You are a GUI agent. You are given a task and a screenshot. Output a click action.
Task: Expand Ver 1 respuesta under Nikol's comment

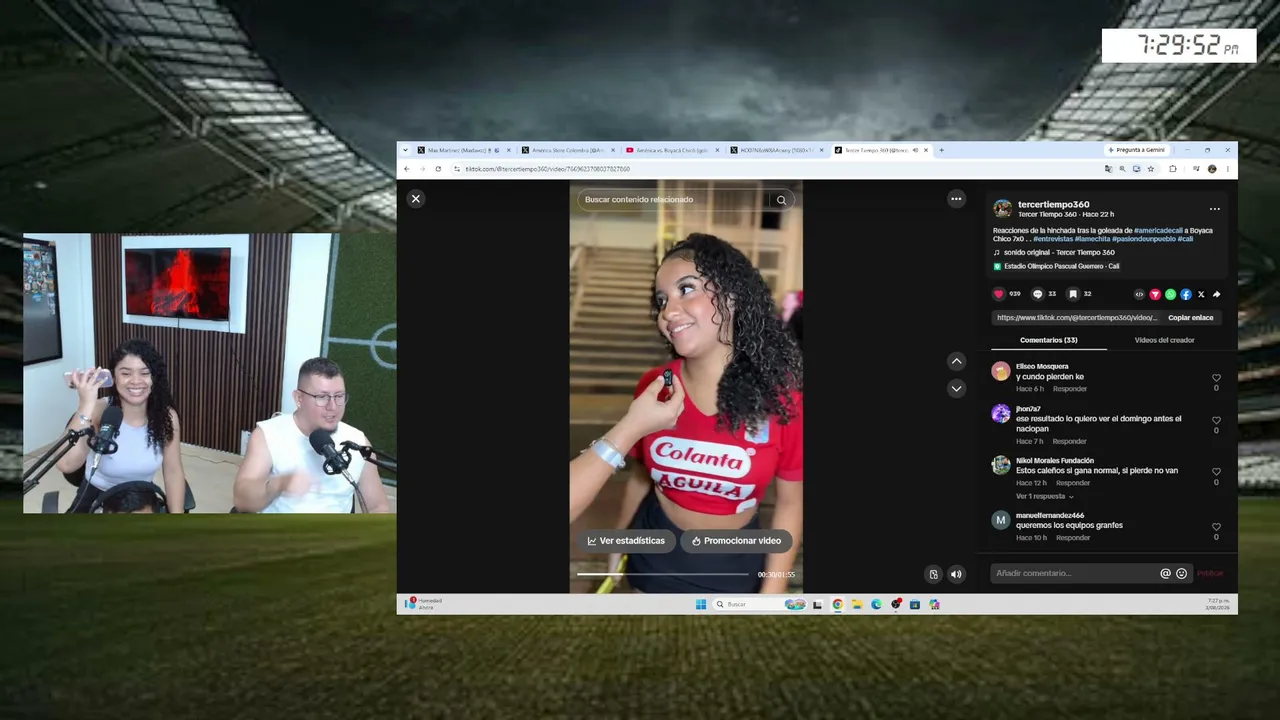tap(1044, 496)
